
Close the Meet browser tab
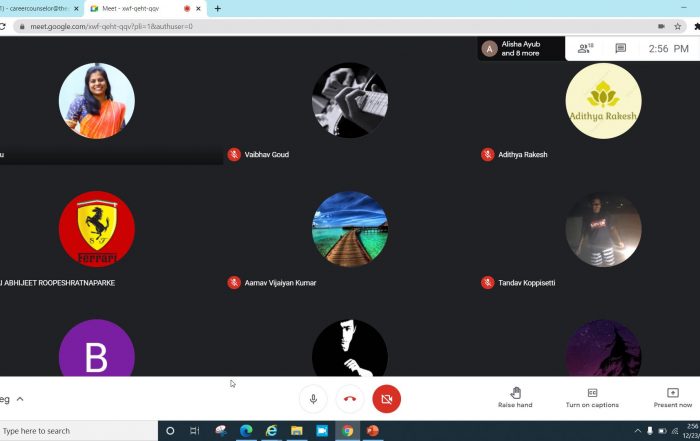pyautogui.click(x=199, y=8)
